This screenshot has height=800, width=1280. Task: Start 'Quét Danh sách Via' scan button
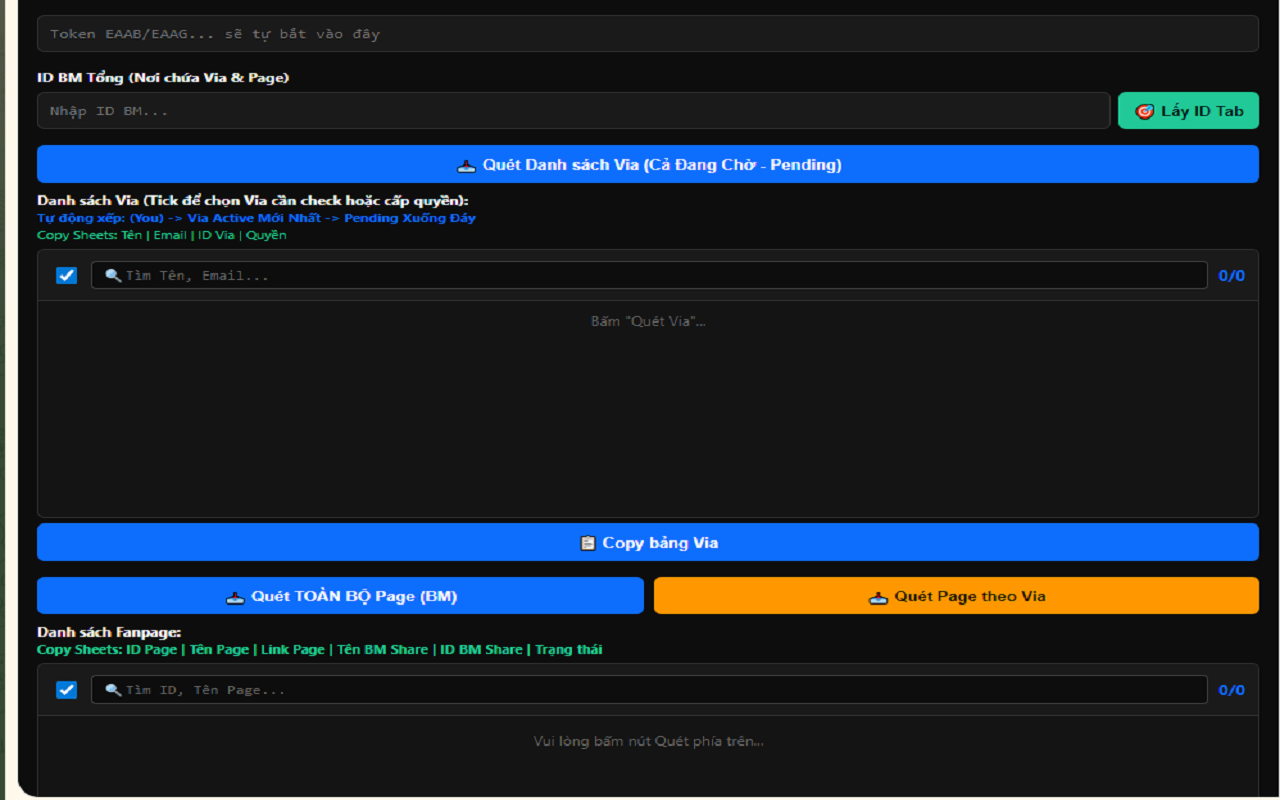pos(647,164)
